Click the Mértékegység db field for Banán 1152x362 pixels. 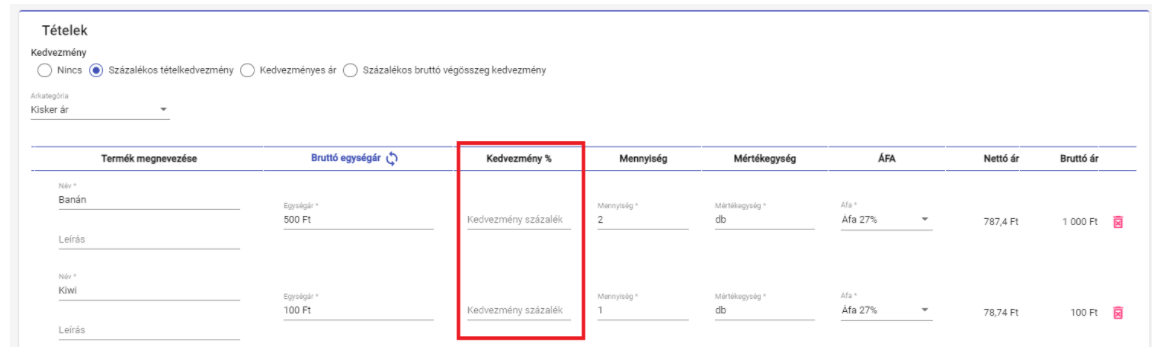click(765, 220)
